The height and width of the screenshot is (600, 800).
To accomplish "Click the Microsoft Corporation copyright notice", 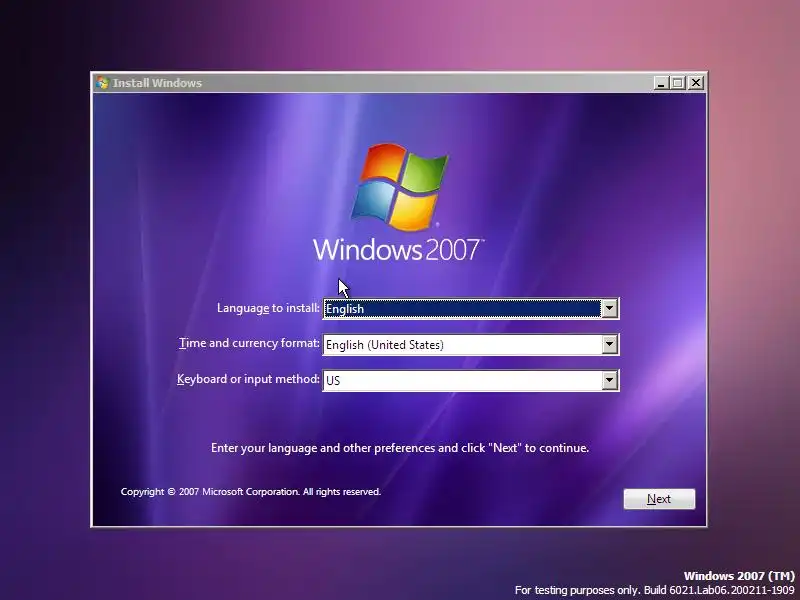I will tap(251, 492).
